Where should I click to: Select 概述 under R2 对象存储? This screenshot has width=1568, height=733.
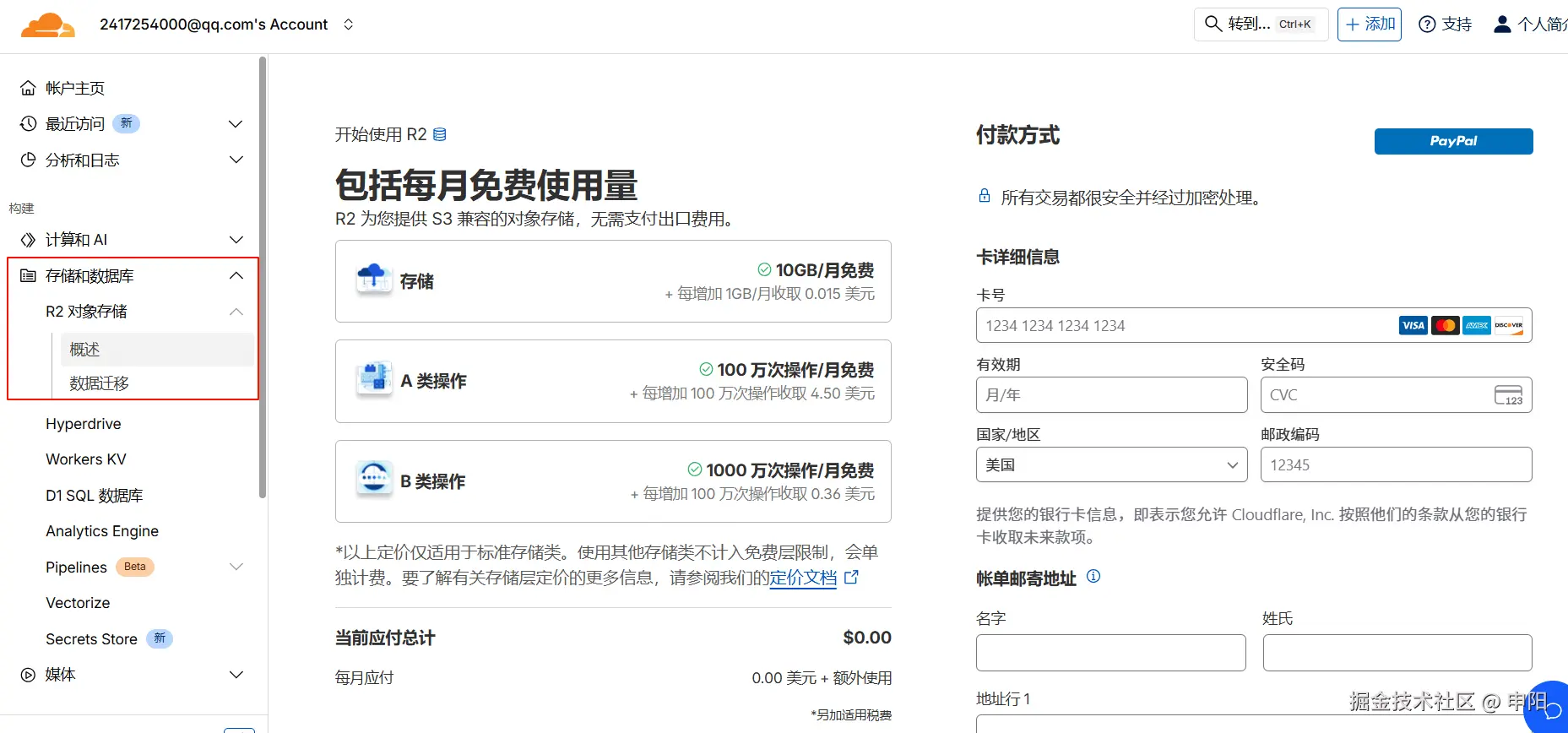click(157, 349)
